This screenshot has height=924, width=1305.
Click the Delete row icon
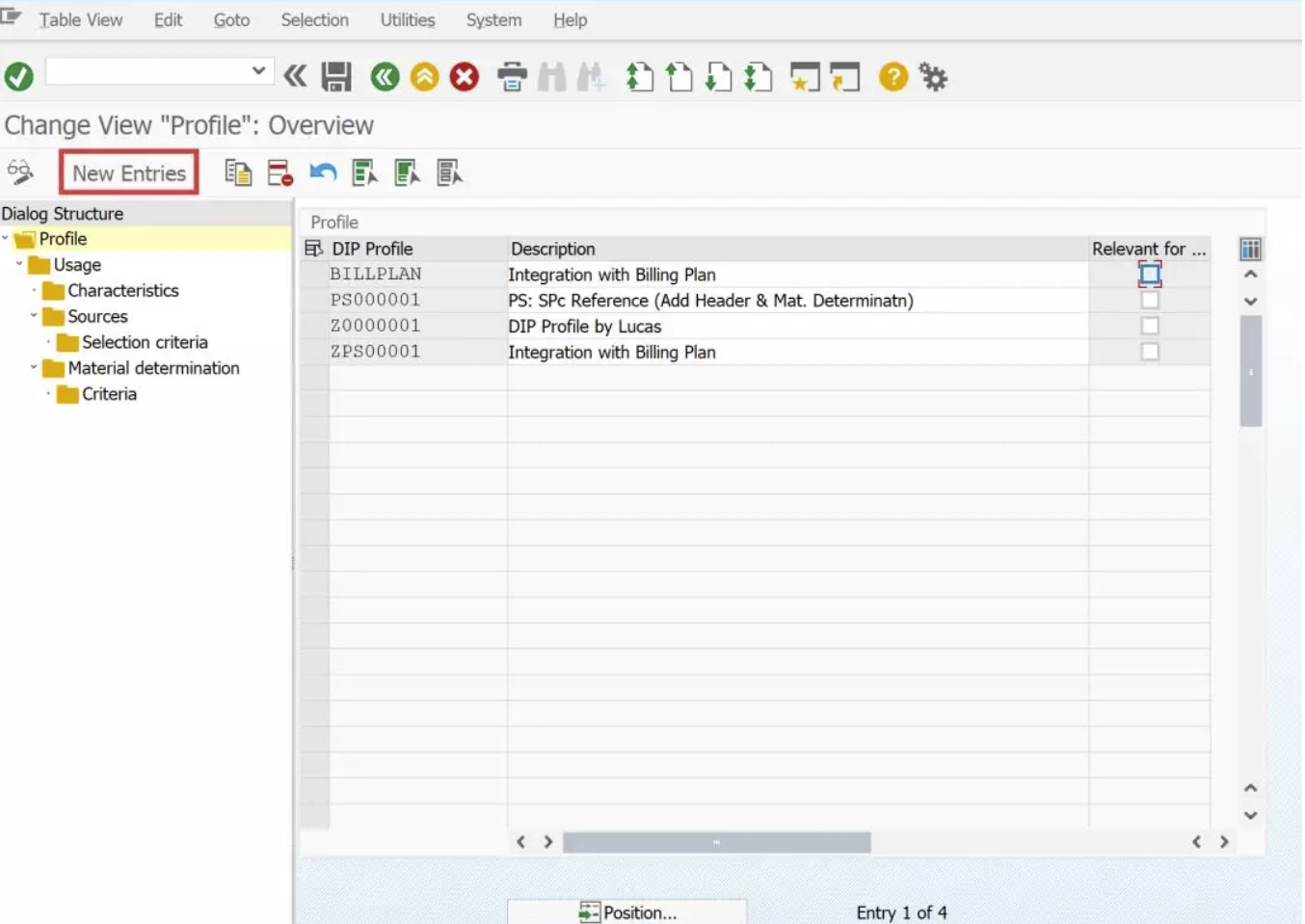tap(280, 173)
